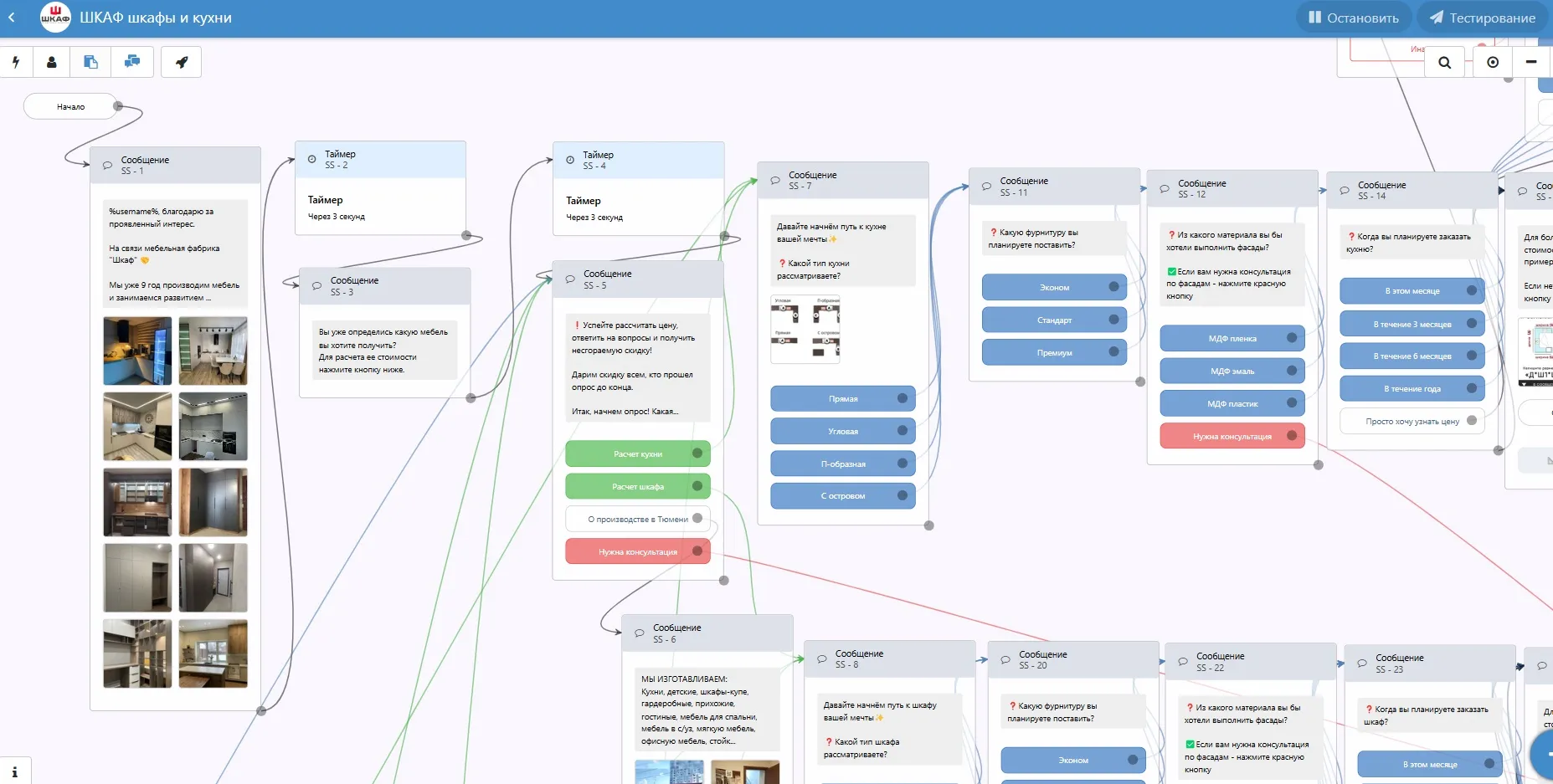Select the Начало start node
Screen dimensions: 1553x784
(x=70, y=106)
